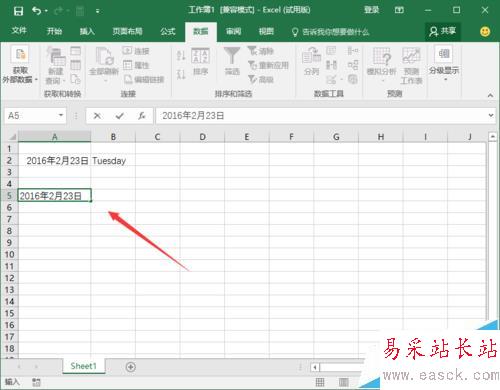The width and height of the screenshot is (500, 390).
Task: Click the Relationships icon
Action: 353,65
